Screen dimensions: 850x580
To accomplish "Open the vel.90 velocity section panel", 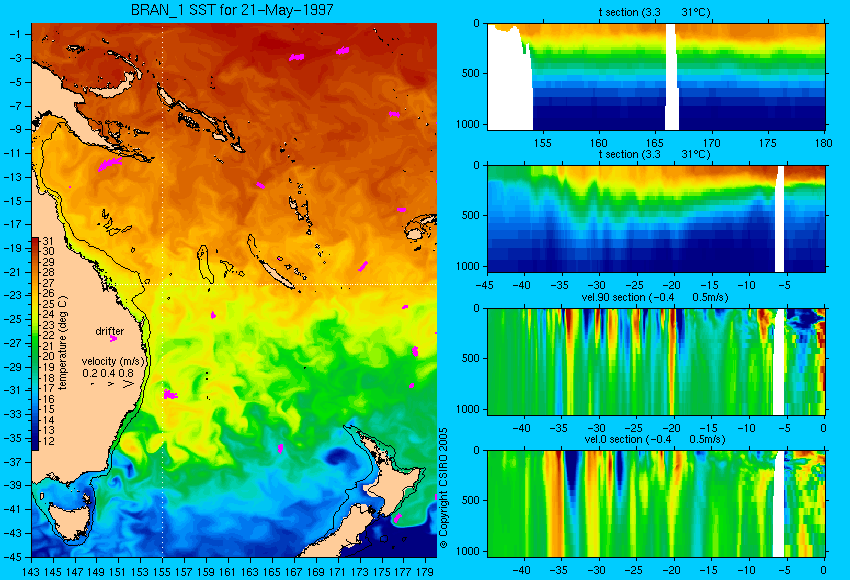I will click(656, 362).
